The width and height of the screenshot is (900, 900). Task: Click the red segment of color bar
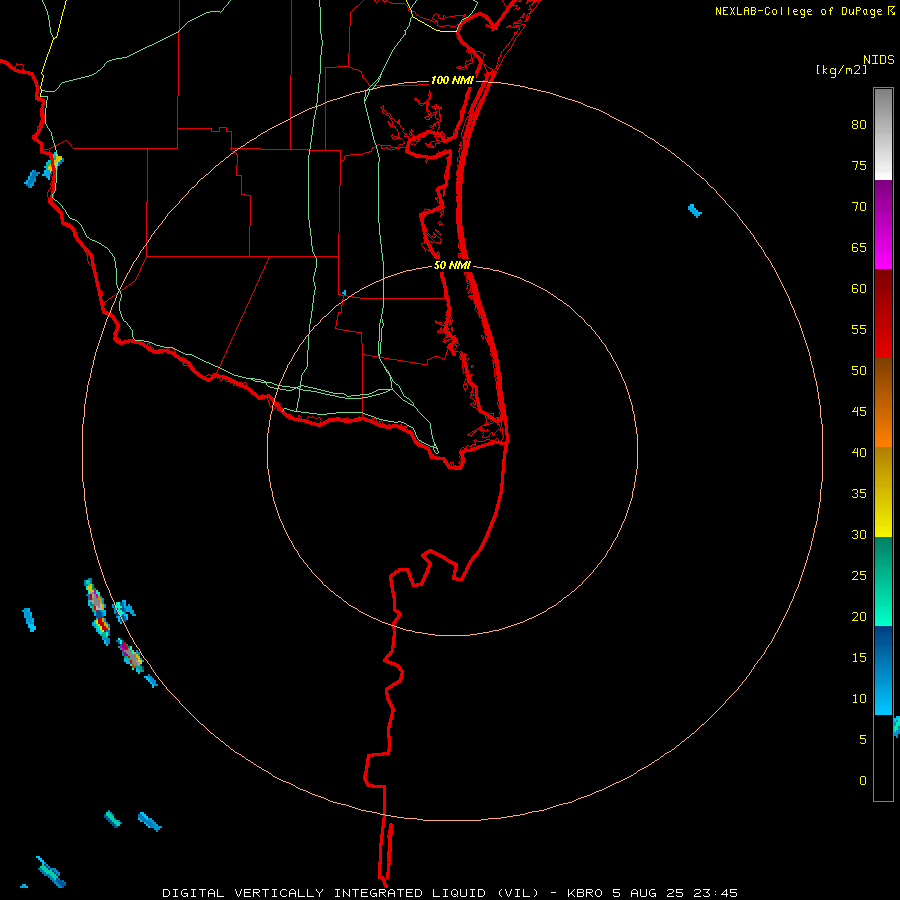[x=883, y=313]
